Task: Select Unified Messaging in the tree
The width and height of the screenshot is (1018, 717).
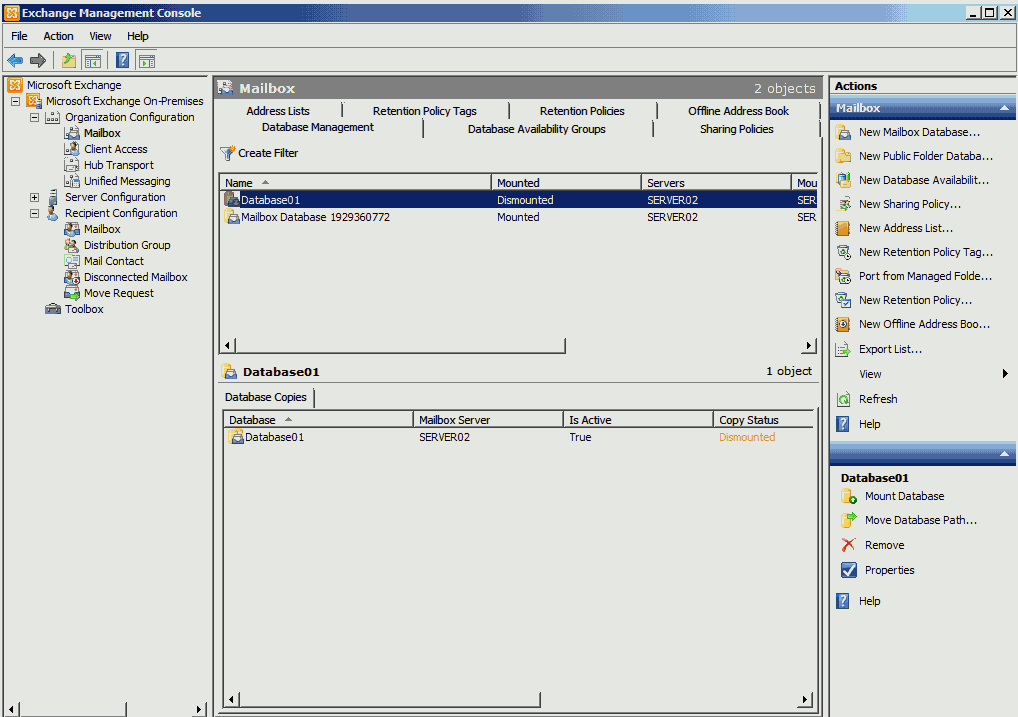Action: (127, 181)
